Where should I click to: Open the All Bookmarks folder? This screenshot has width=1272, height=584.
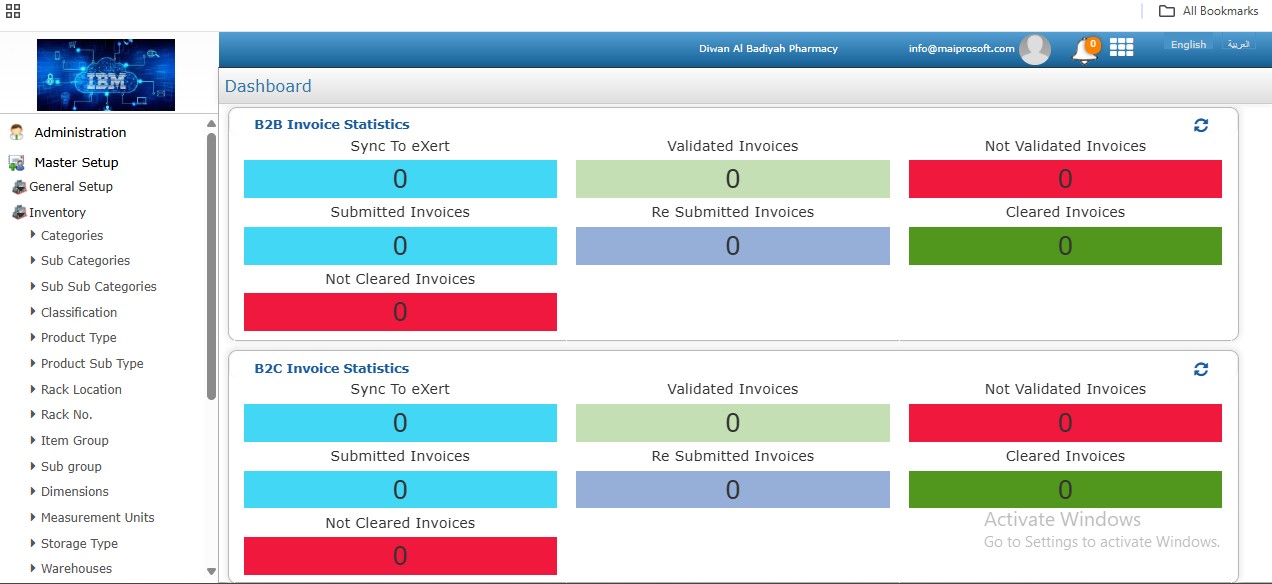tap(1209, 11)
